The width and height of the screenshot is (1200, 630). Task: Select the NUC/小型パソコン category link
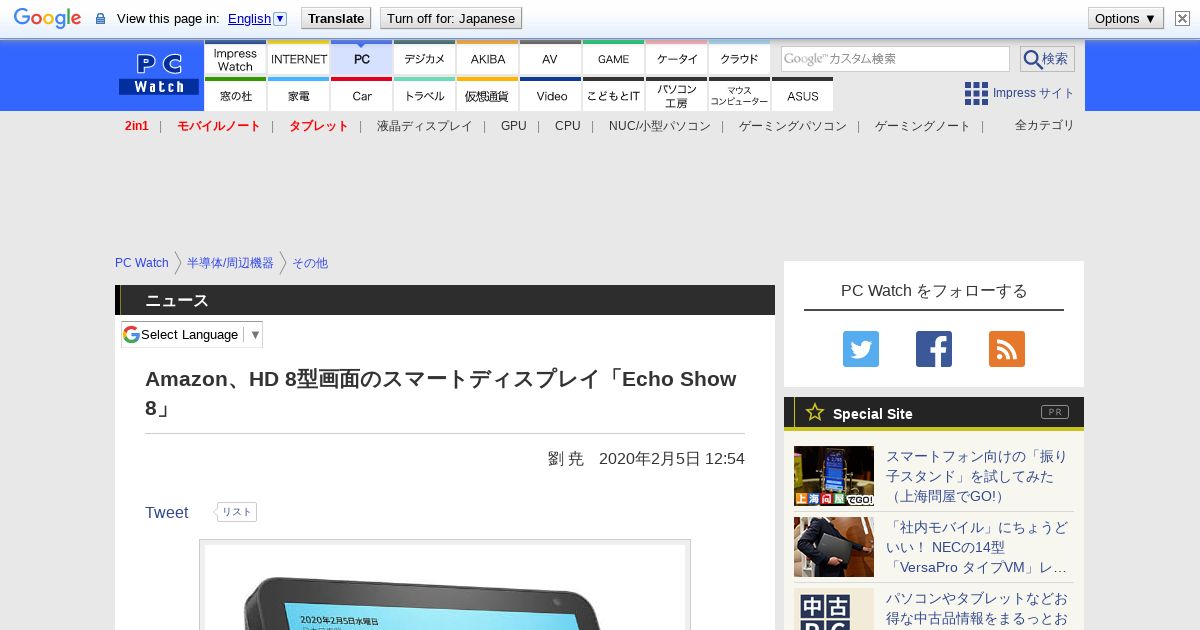tap(660, 126)
